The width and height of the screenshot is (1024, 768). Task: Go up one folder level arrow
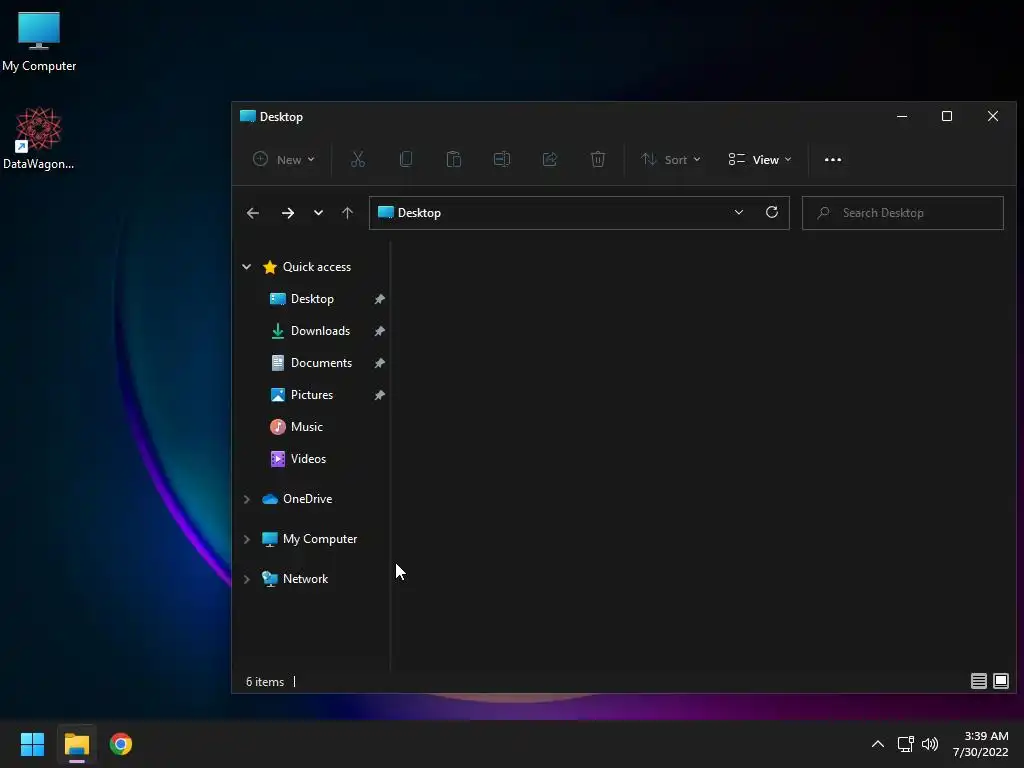click(x=347, y=213)
